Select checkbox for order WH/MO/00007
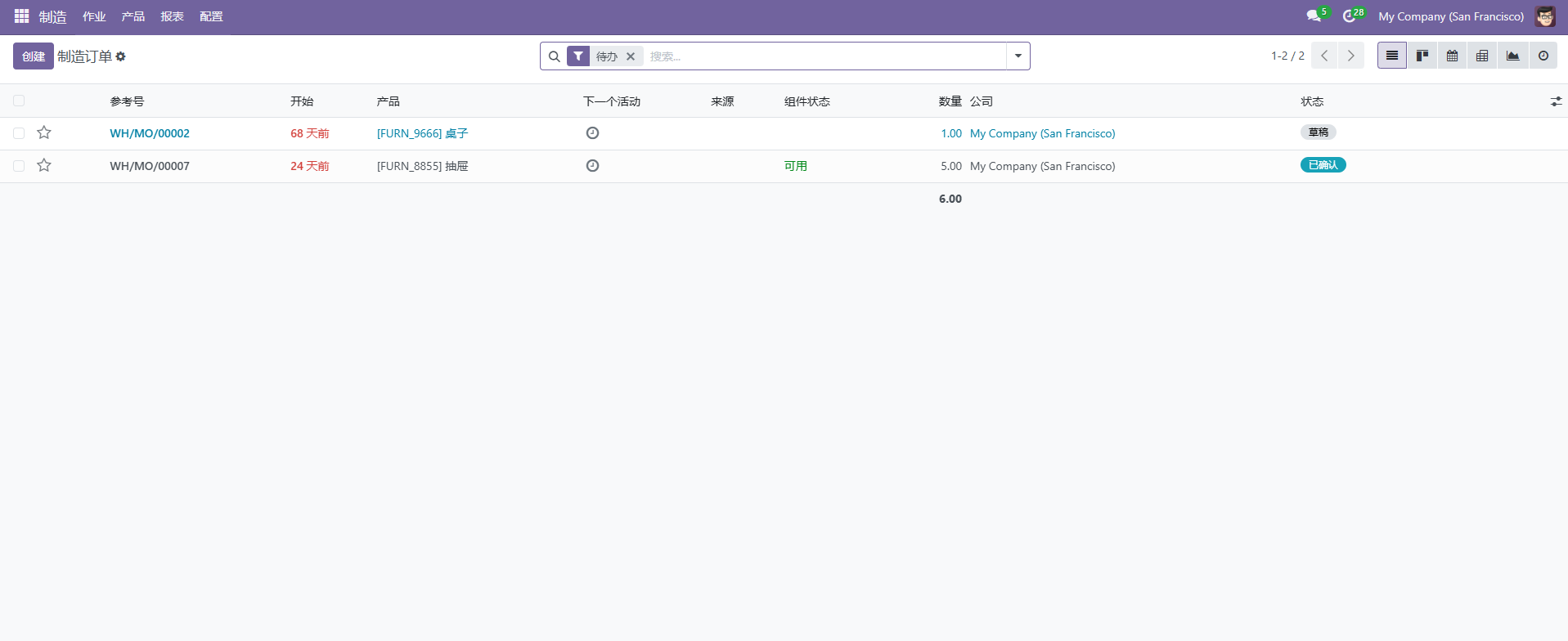The width and height of the screenshot is (1568, 641). coord(19,166)
